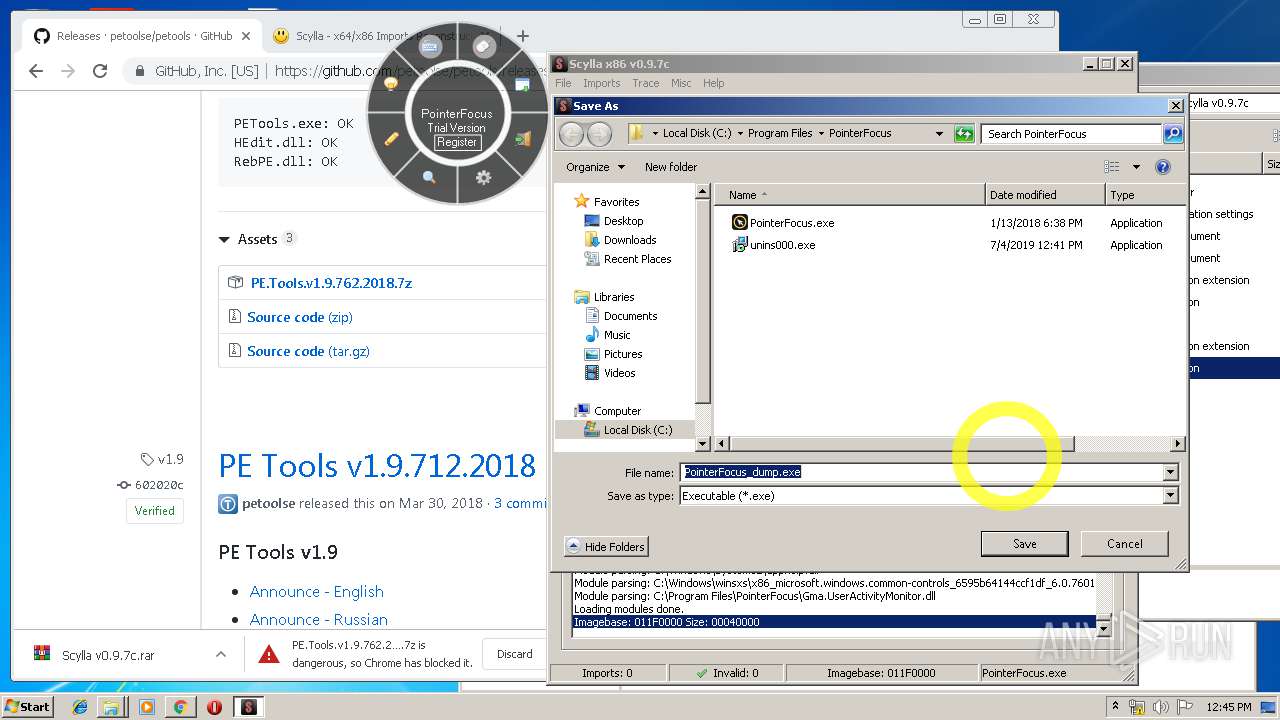Discard the blocked PE.Tools download

coord(514,654)
